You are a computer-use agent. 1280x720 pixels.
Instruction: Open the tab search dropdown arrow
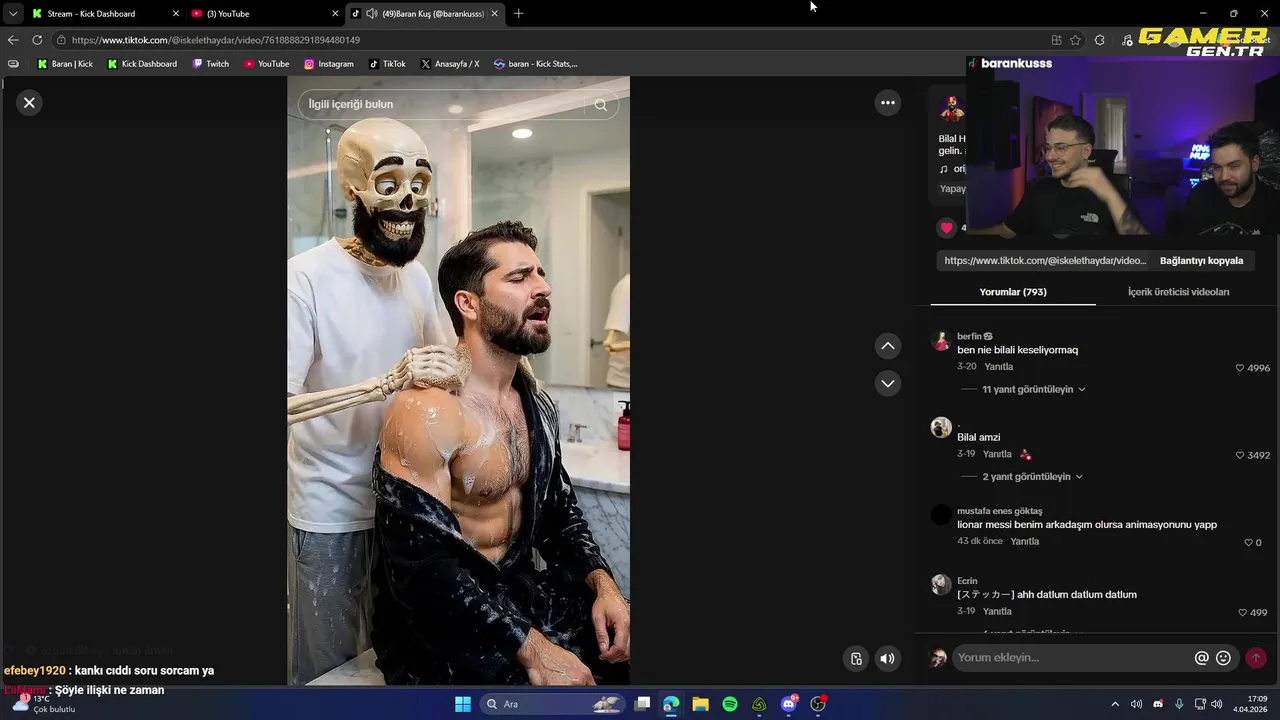pyautogui.click(x=12, y=14)
